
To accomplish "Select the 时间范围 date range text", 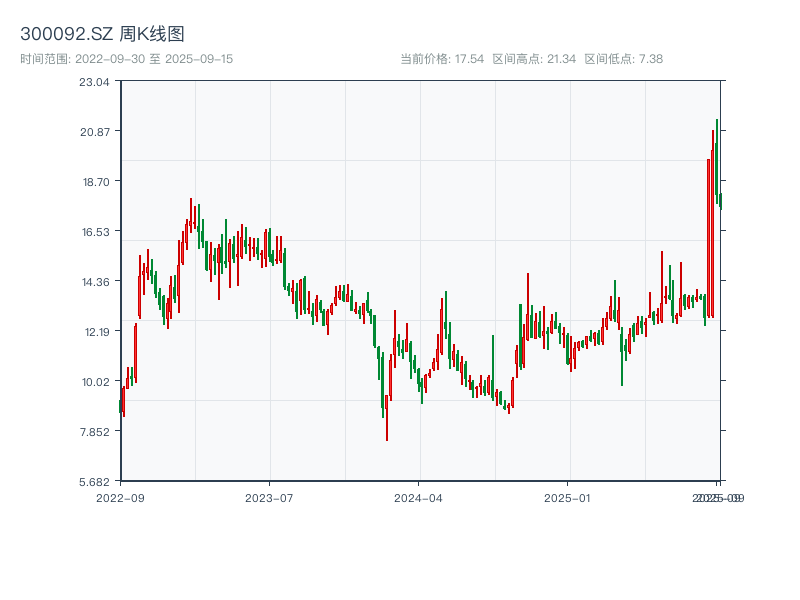I will pos(126,59).
